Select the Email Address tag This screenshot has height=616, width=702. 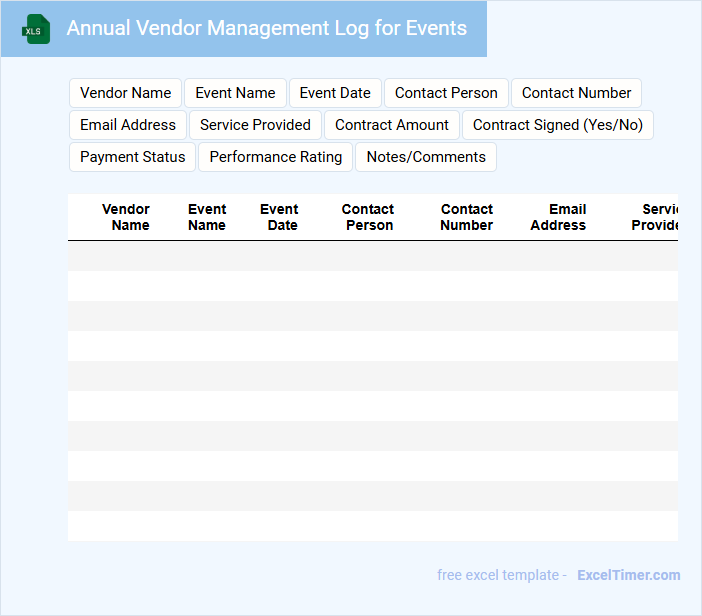pyautogui.click(x=128, y=125)
